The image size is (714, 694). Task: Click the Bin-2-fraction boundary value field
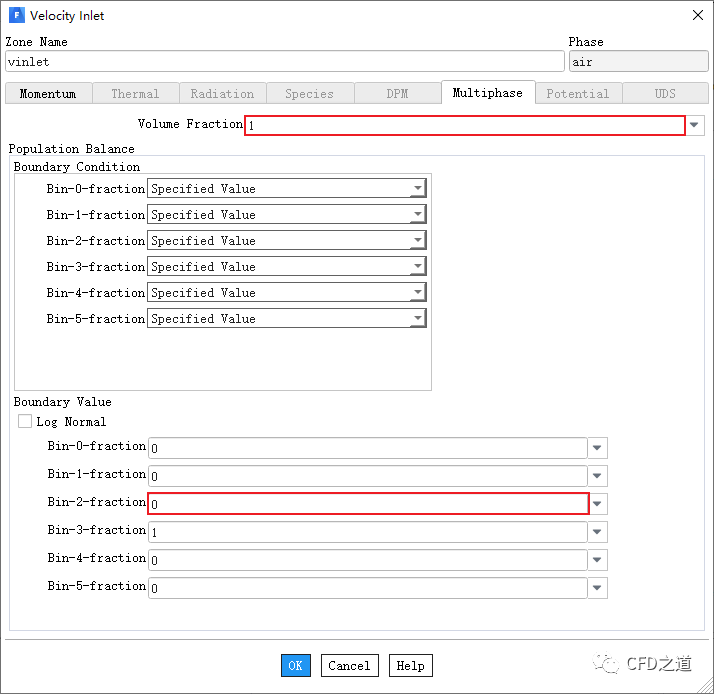coord(367,504)
